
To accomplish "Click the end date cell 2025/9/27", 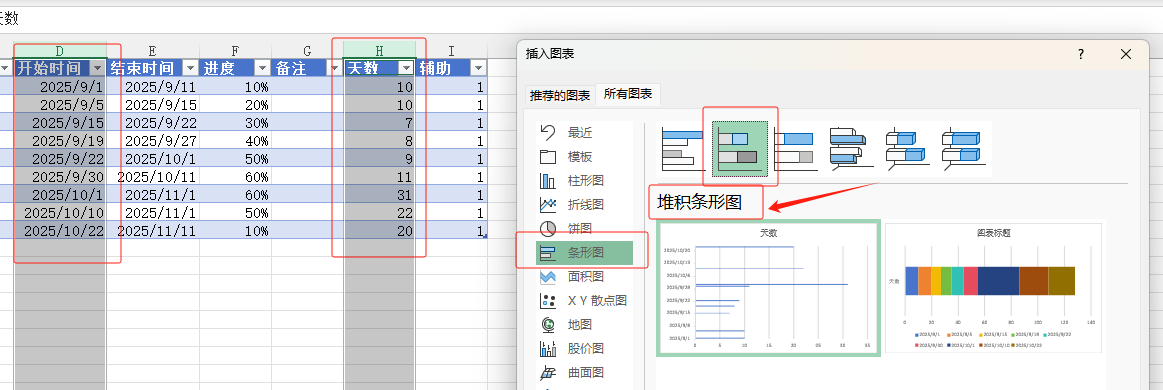I will (x=153, y=140).
